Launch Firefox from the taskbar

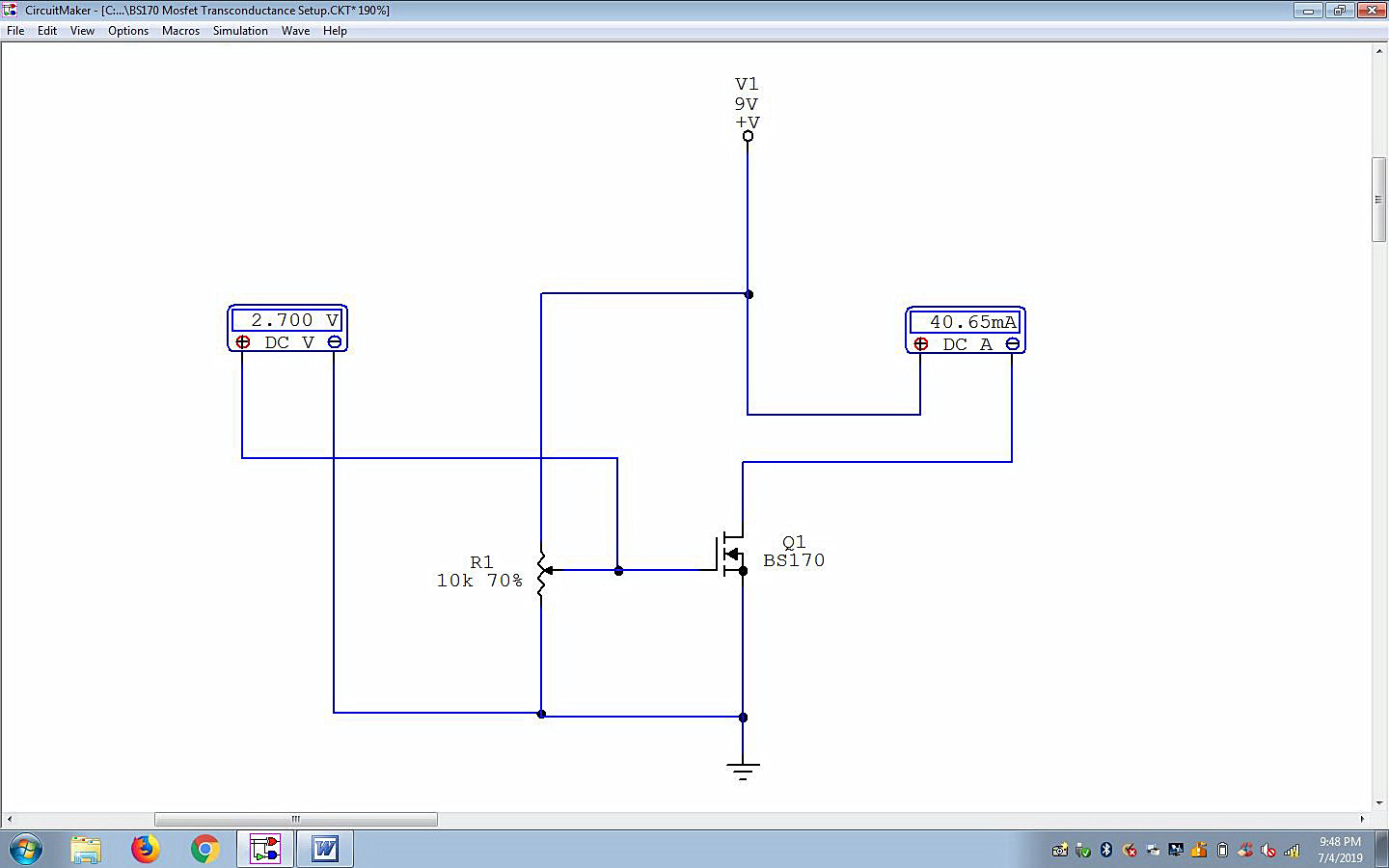tap(146, 849)
